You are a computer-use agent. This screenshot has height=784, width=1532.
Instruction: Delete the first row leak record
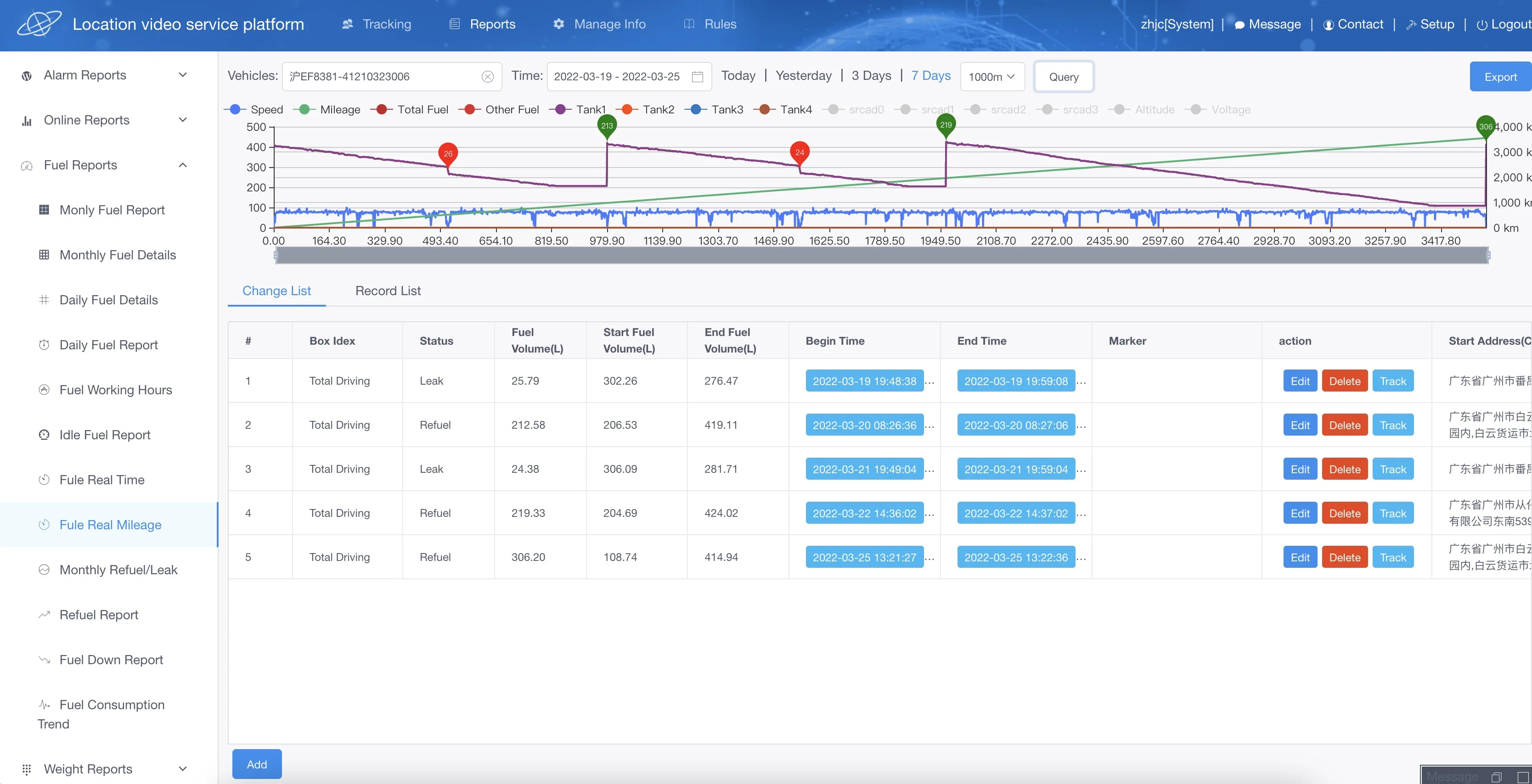point(1344,381)
